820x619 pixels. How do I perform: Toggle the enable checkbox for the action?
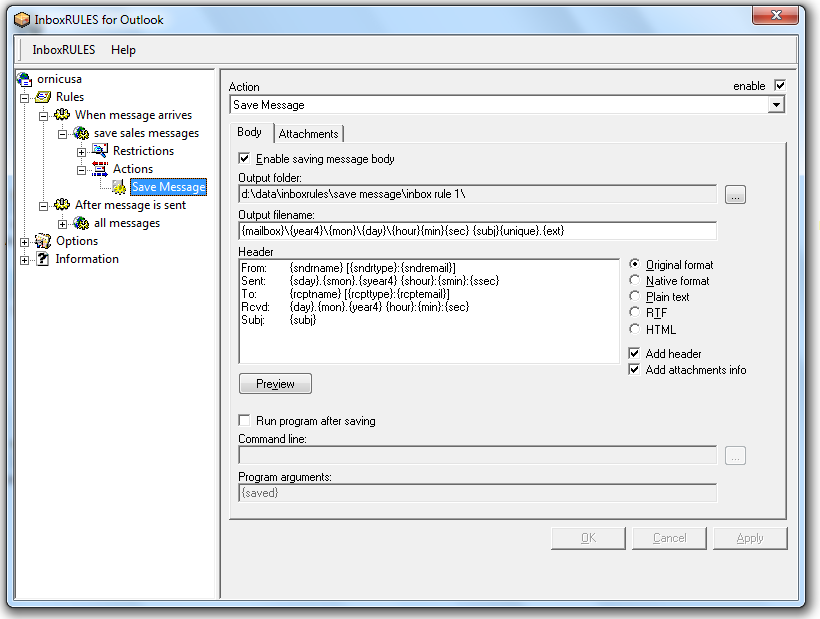pyautogui.click(x=779, y=85)
